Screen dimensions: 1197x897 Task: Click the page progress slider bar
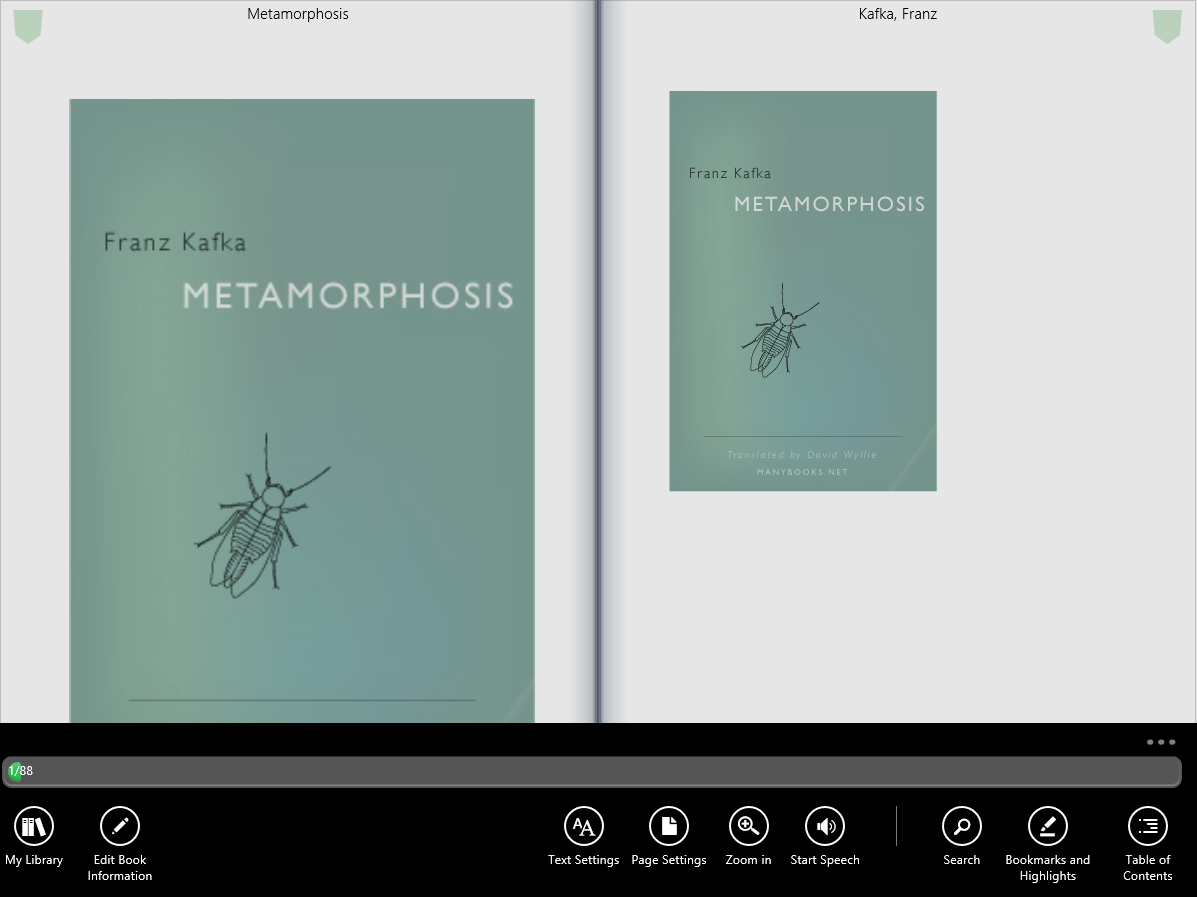pos(600,771)
